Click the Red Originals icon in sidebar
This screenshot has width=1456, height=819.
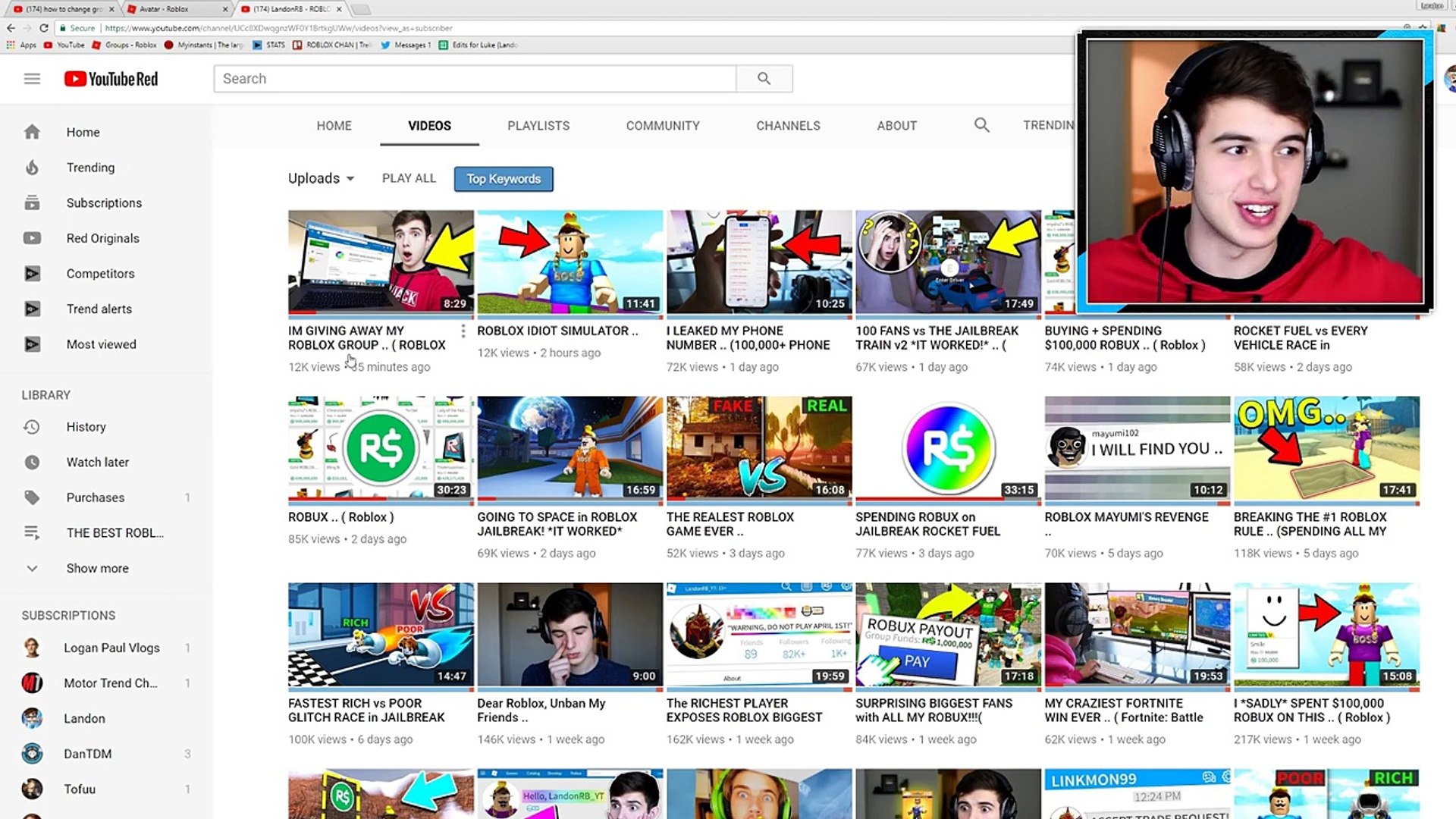coord(31,238)
